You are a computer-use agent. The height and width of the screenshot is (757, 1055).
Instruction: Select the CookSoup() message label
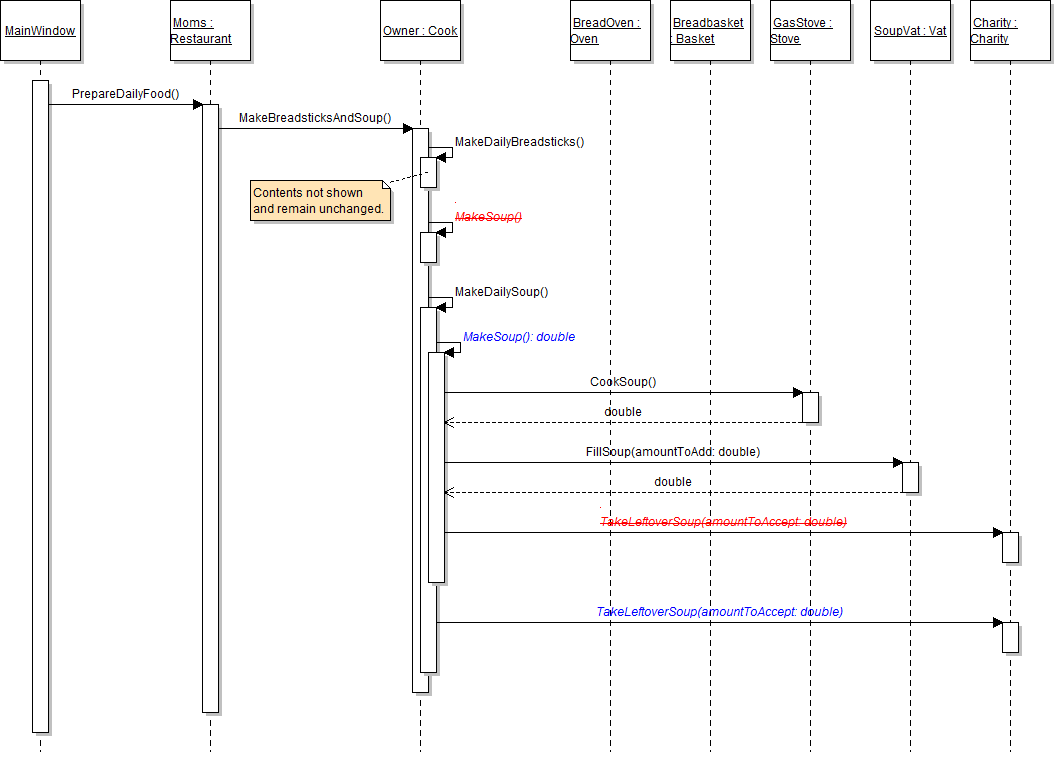(x=623, y=382)
